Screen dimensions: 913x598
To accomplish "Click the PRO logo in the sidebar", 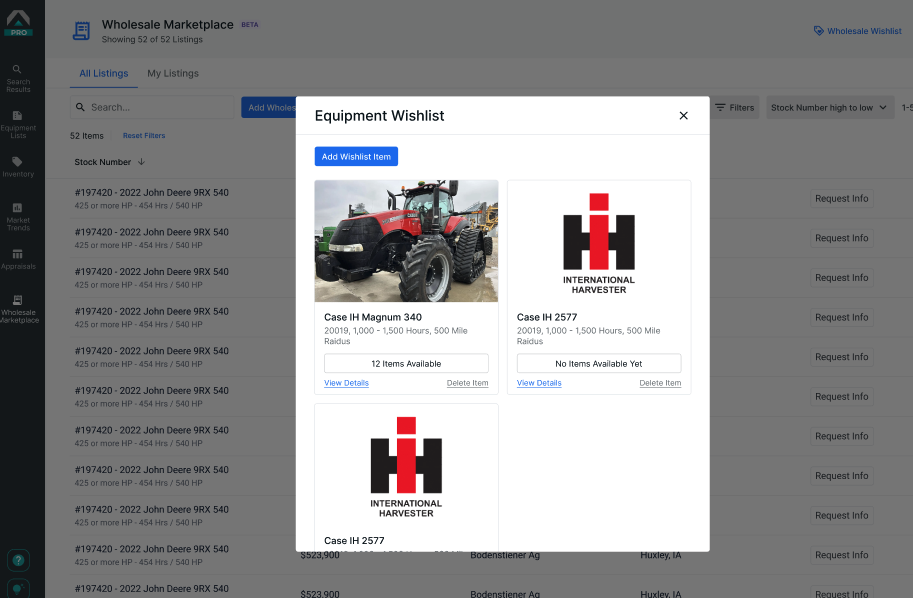I will (x=18, y=23).
